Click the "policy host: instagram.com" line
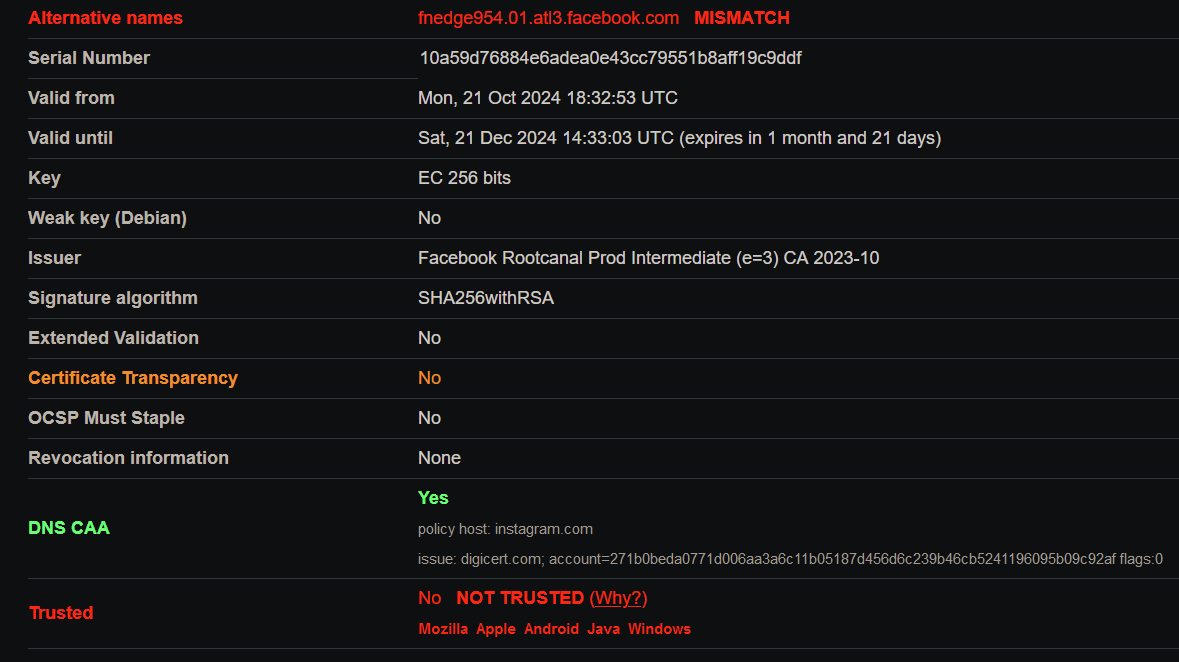1179x662 pixels. point(505,529)
